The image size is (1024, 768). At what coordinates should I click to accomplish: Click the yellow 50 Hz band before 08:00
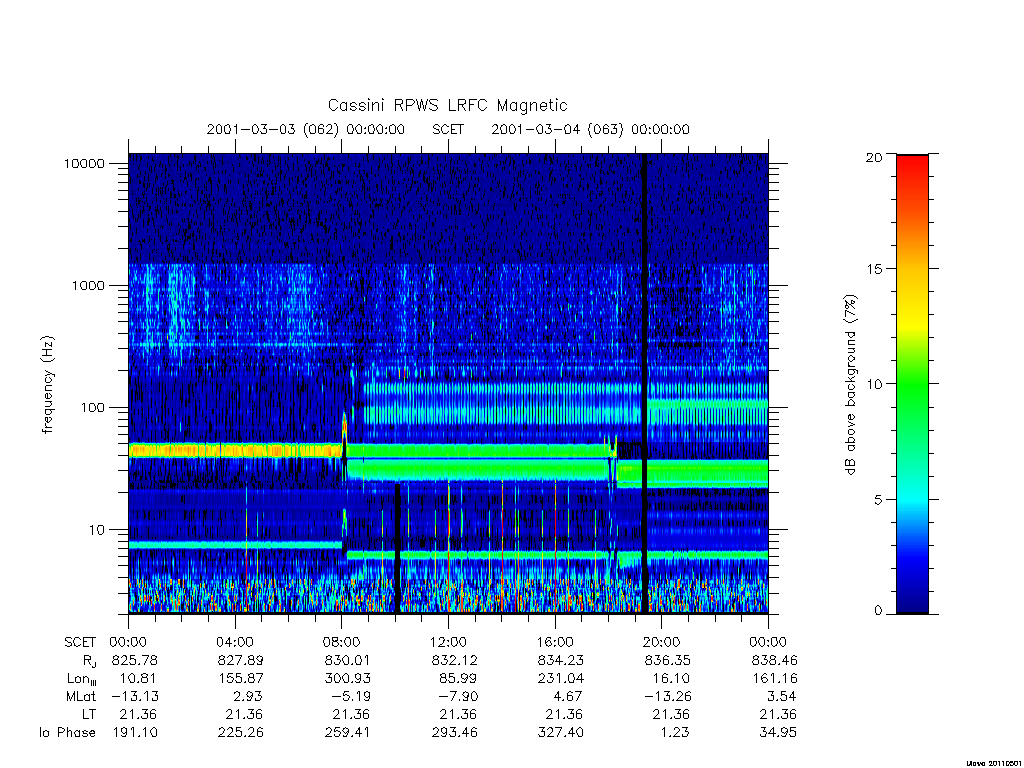pos(235,450)
